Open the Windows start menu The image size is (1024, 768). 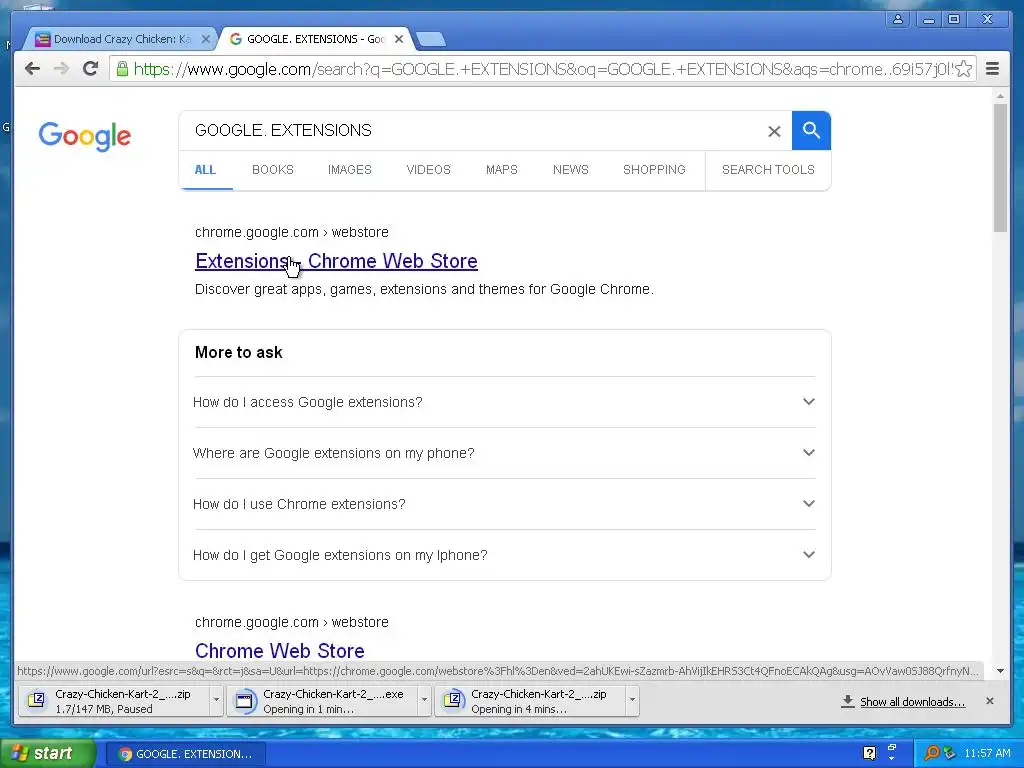pyautogui.click(x=47, y=754)
